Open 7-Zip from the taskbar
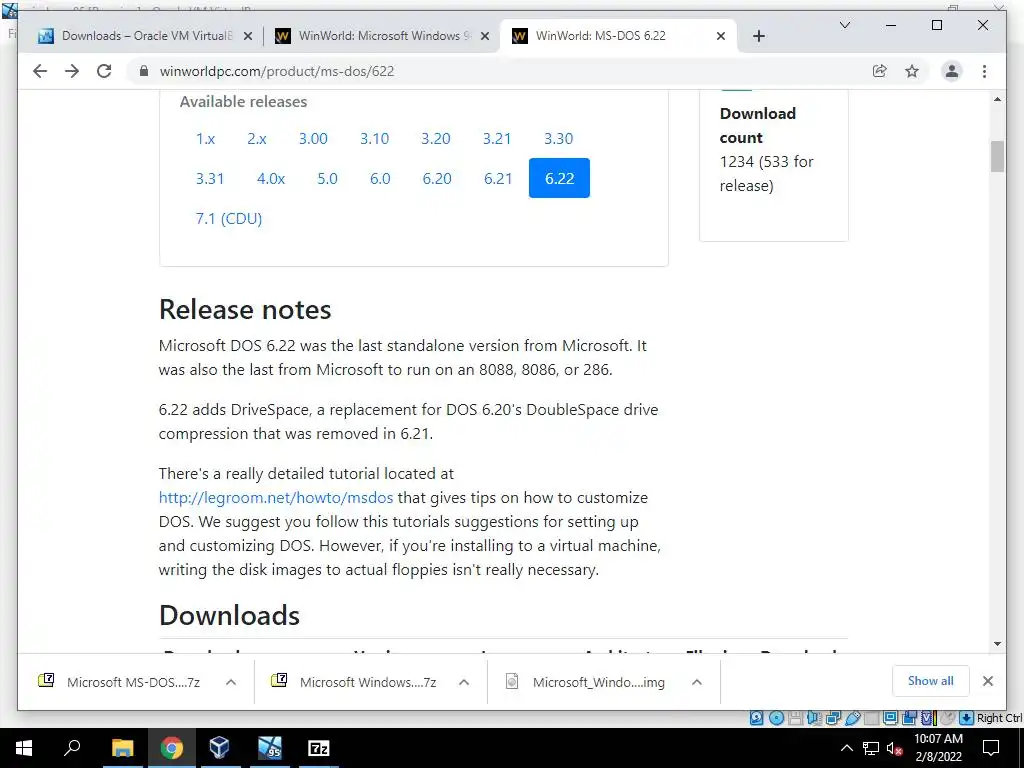The height and width of the screenshot is (768, 1024). (318, 748)
